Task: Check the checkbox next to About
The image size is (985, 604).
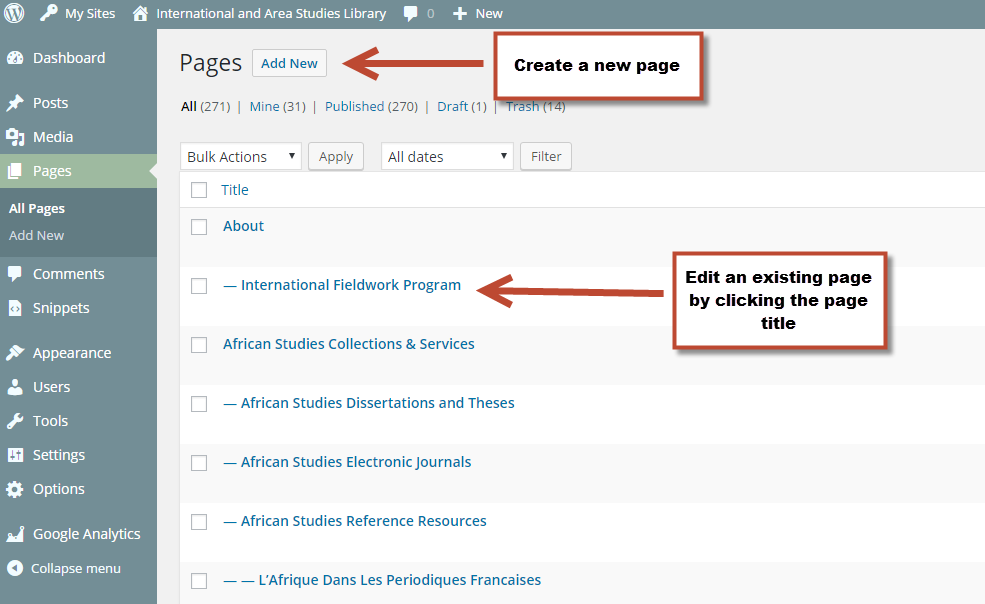Action: click(x=198, y=226)
